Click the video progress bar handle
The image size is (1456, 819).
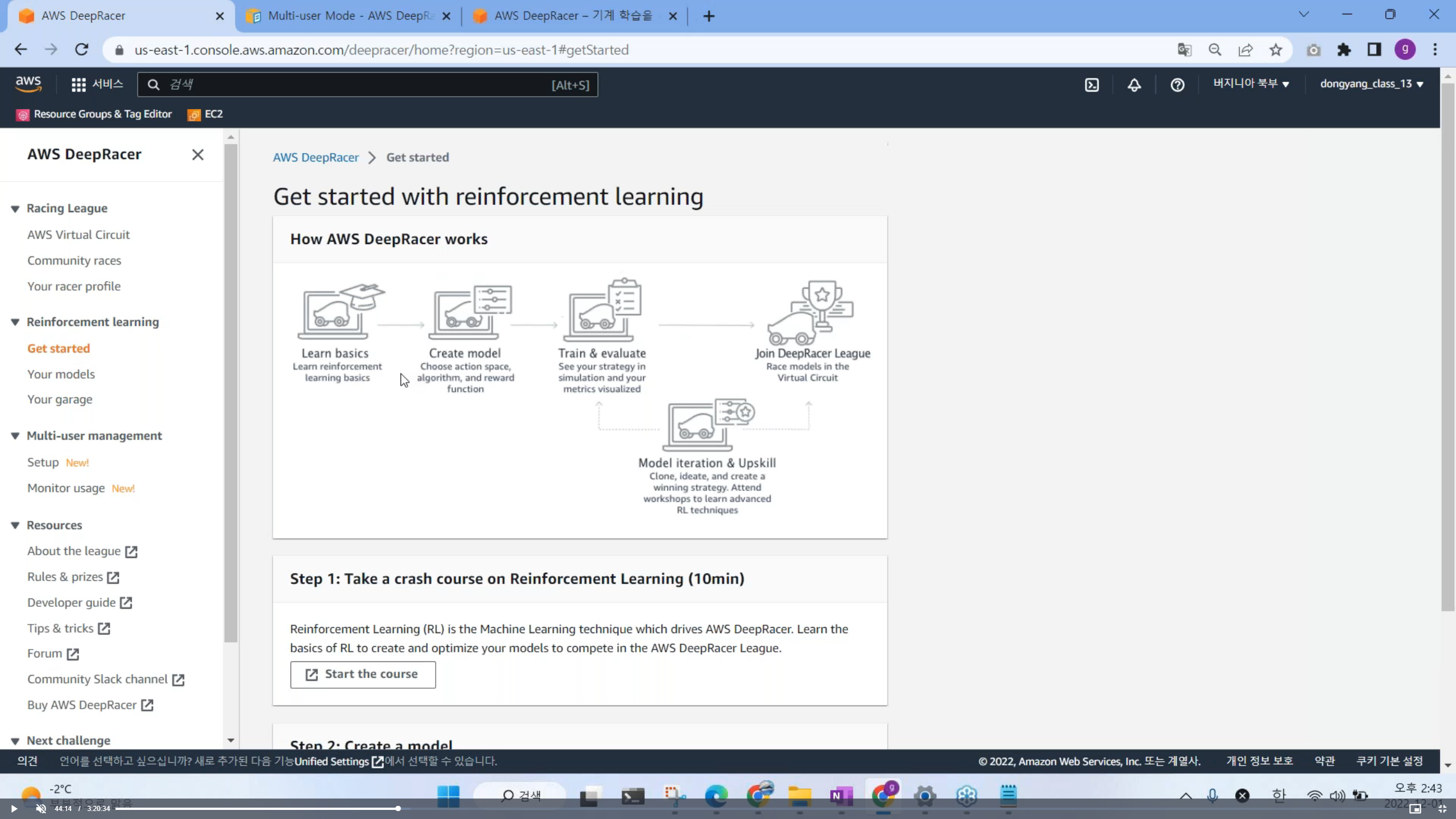click(398, 808)
